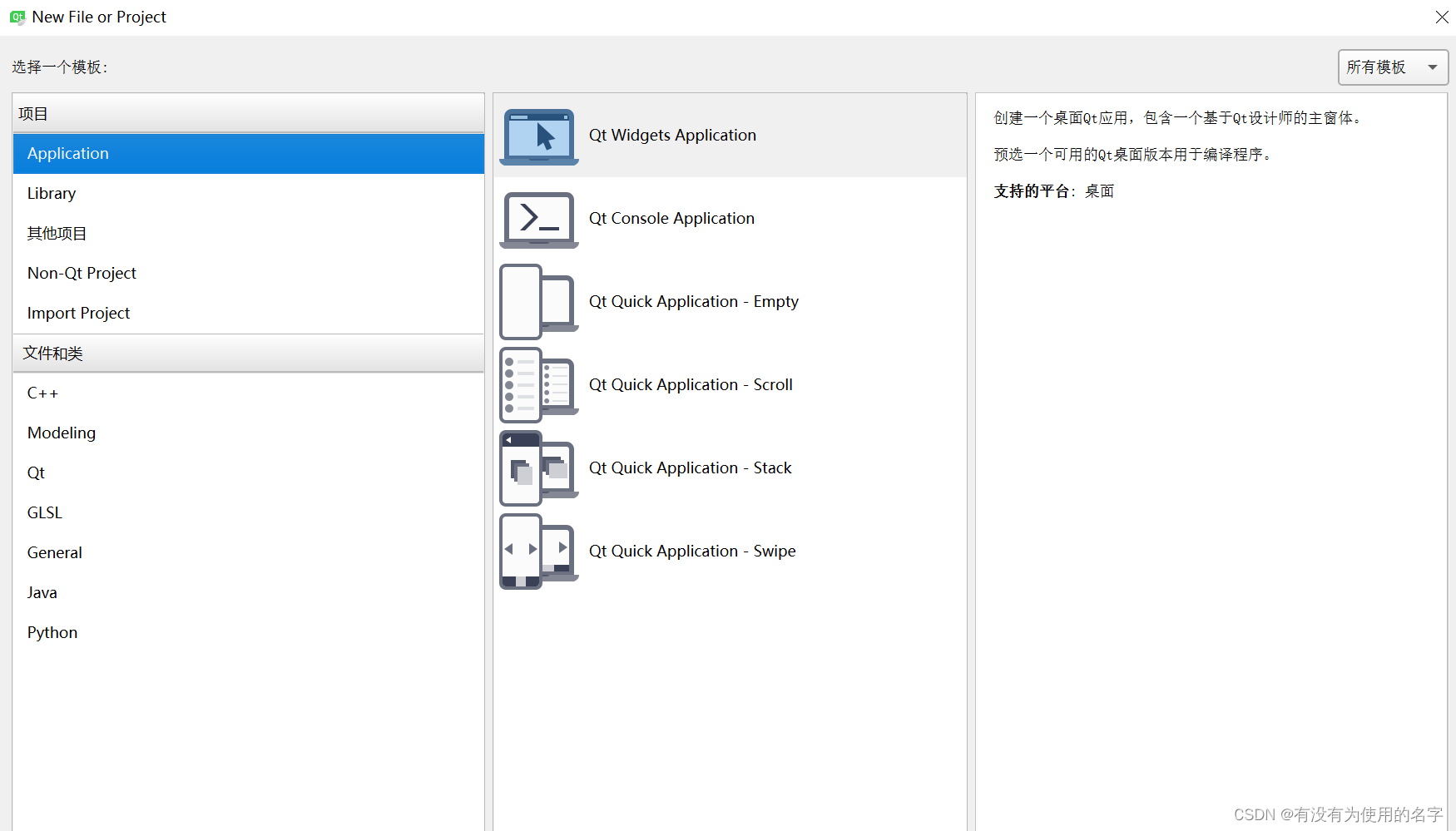1456x831 pixels.
Task: Select the General file category
Action: 249,553
